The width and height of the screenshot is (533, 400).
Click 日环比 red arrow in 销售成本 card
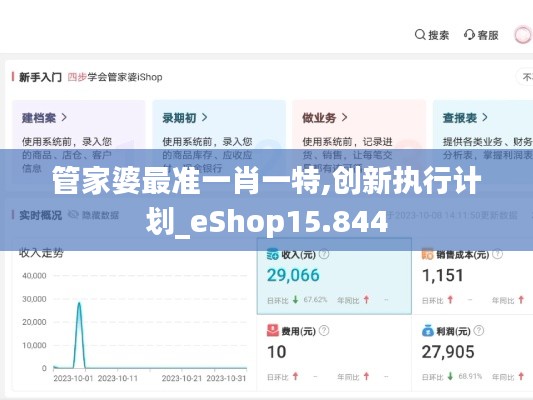[x=450, y=300]
